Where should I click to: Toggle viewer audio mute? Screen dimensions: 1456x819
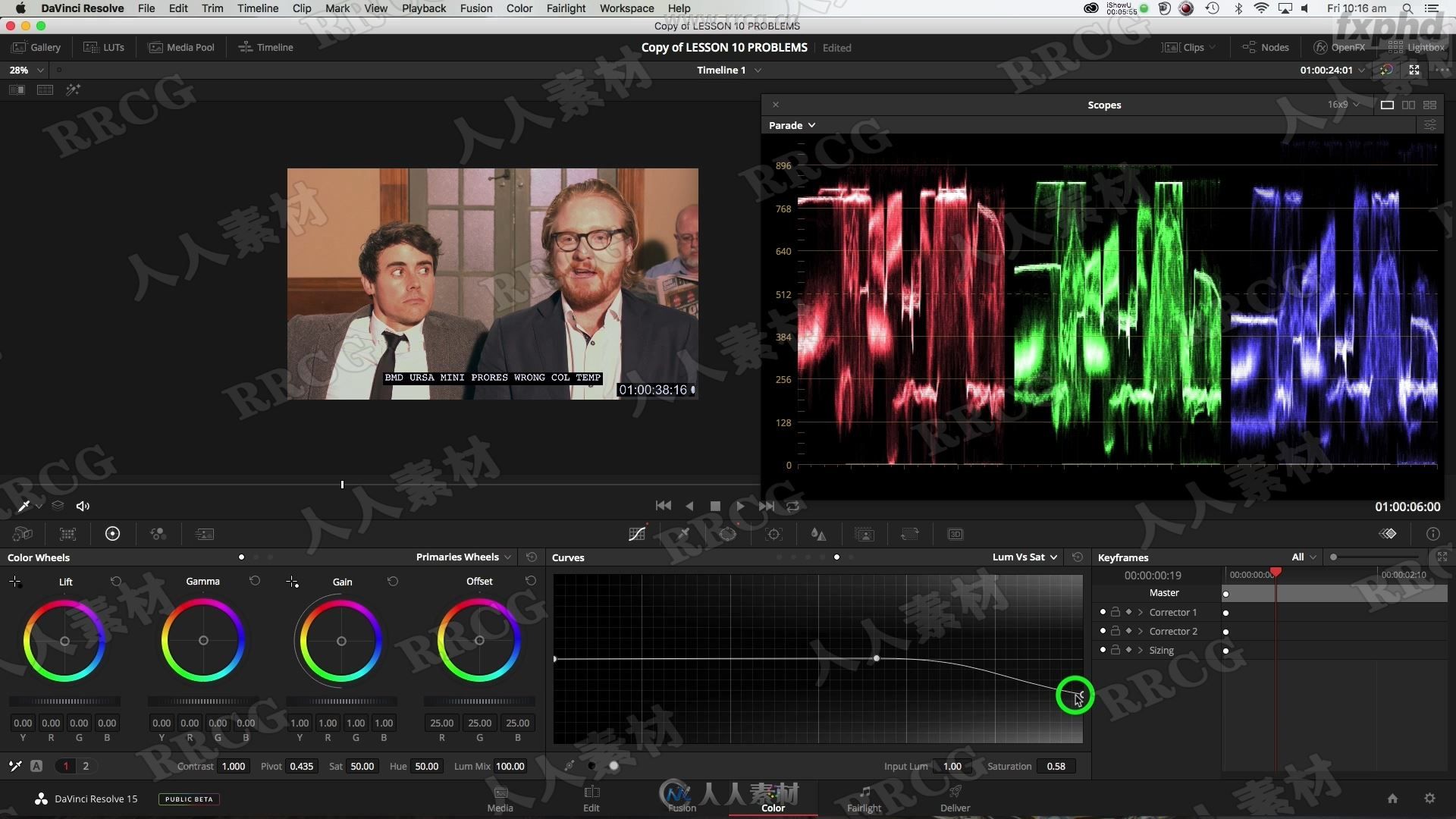[x=83, y=506]
